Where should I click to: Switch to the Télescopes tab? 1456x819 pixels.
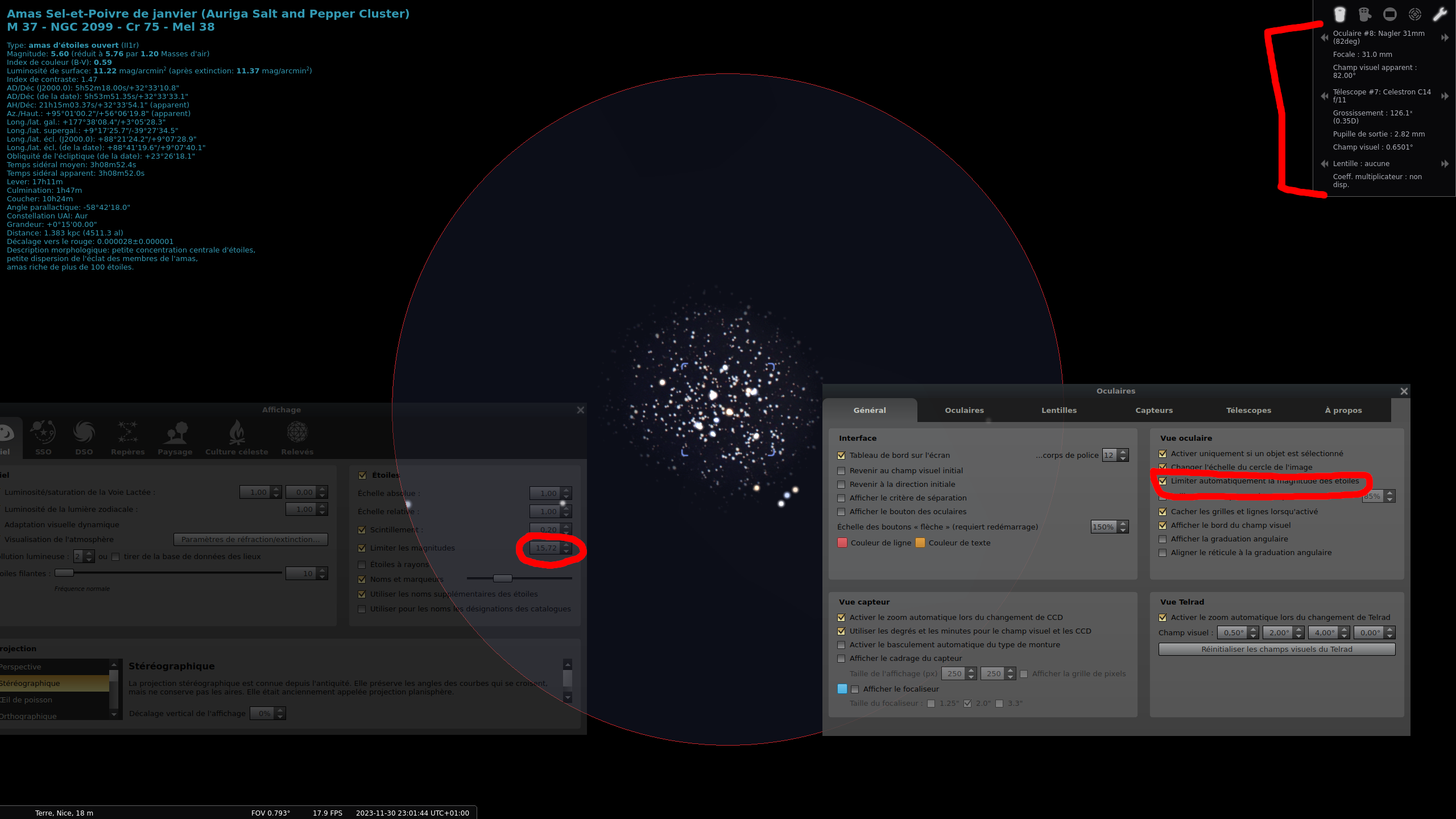pyautogui.click(x=1248, y=410)
